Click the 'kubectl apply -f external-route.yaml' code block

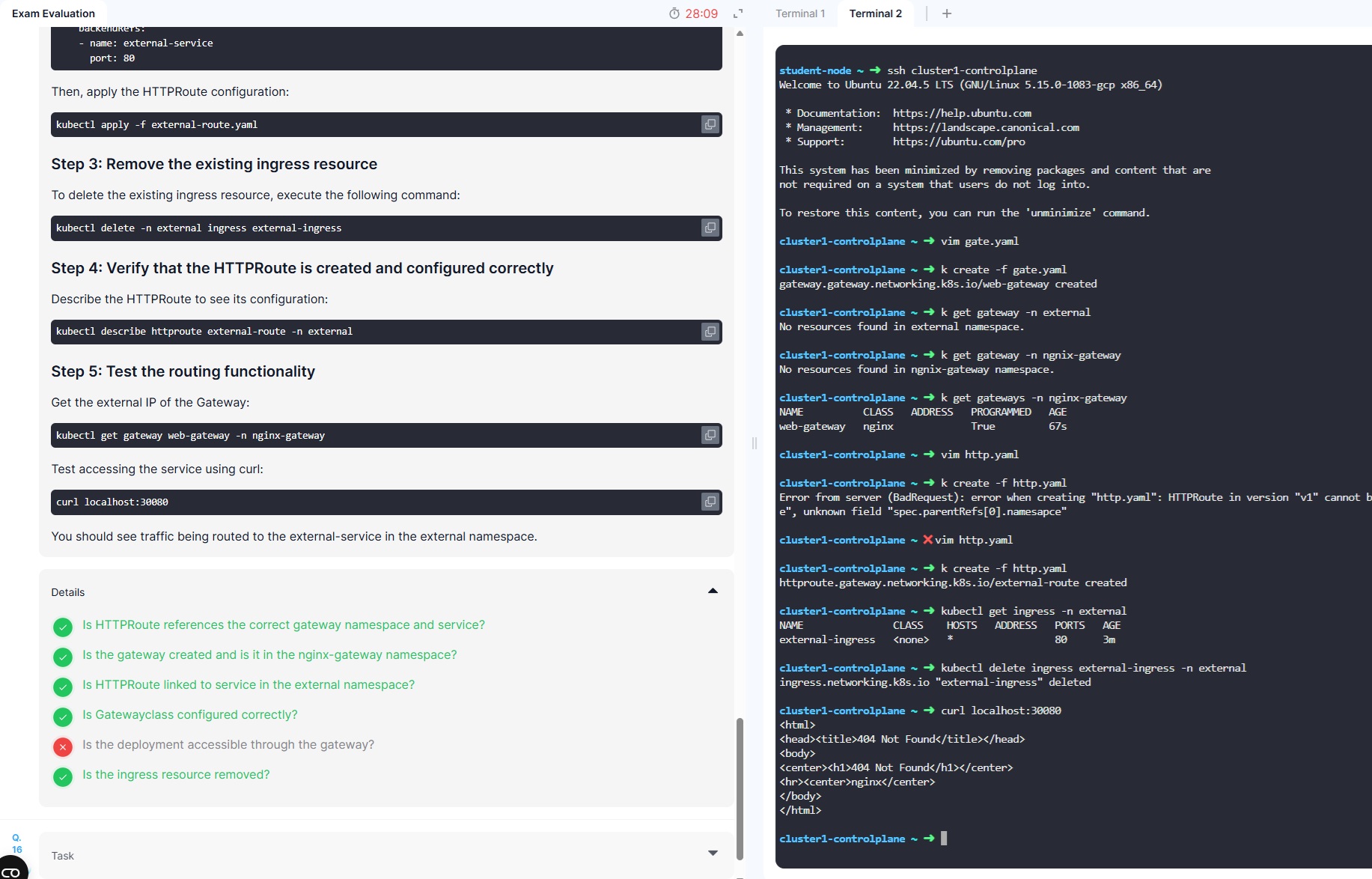(386, 124)
